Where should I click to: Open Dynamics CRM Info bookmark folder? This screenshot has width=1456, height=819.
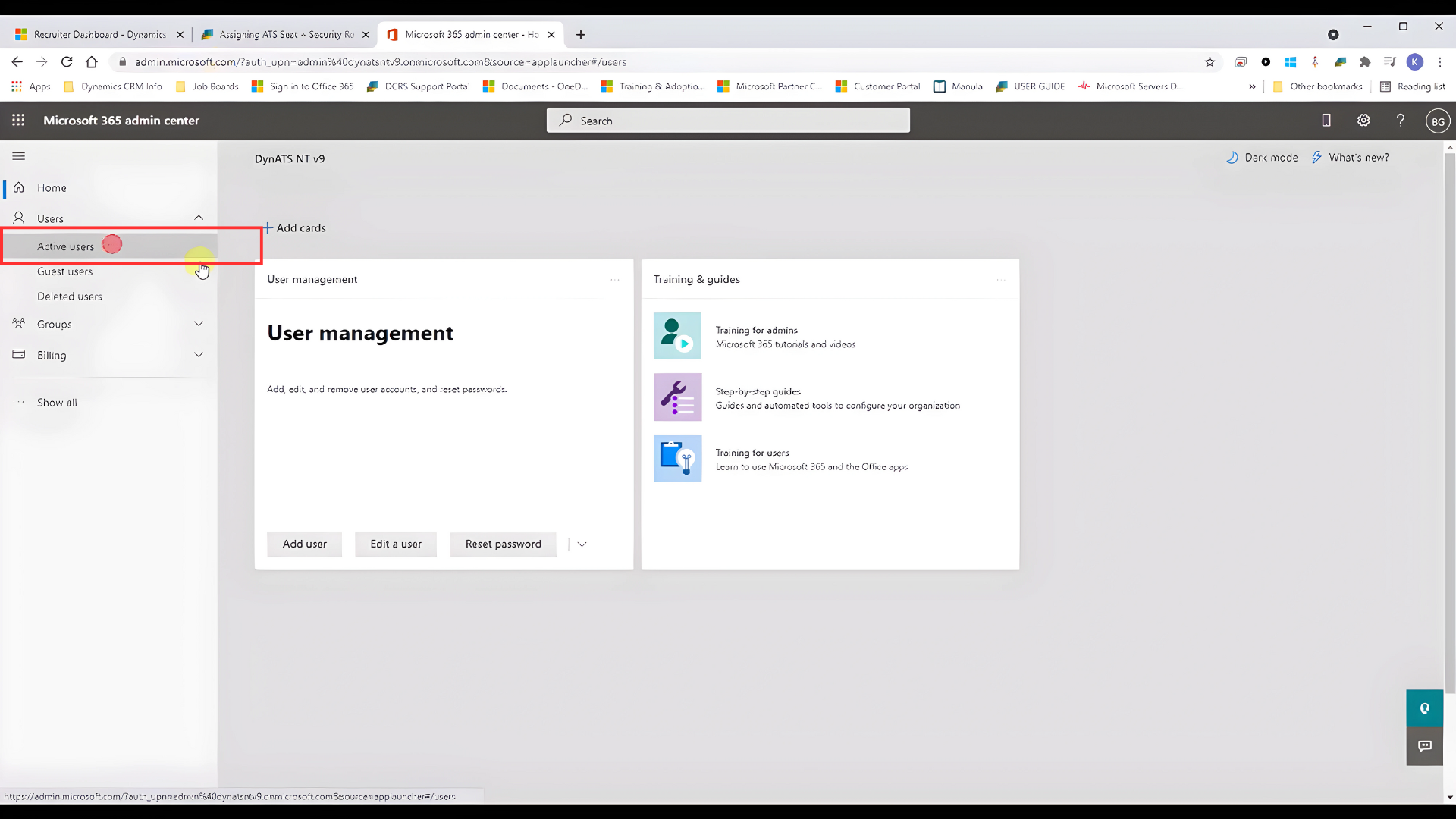(113, 86)
